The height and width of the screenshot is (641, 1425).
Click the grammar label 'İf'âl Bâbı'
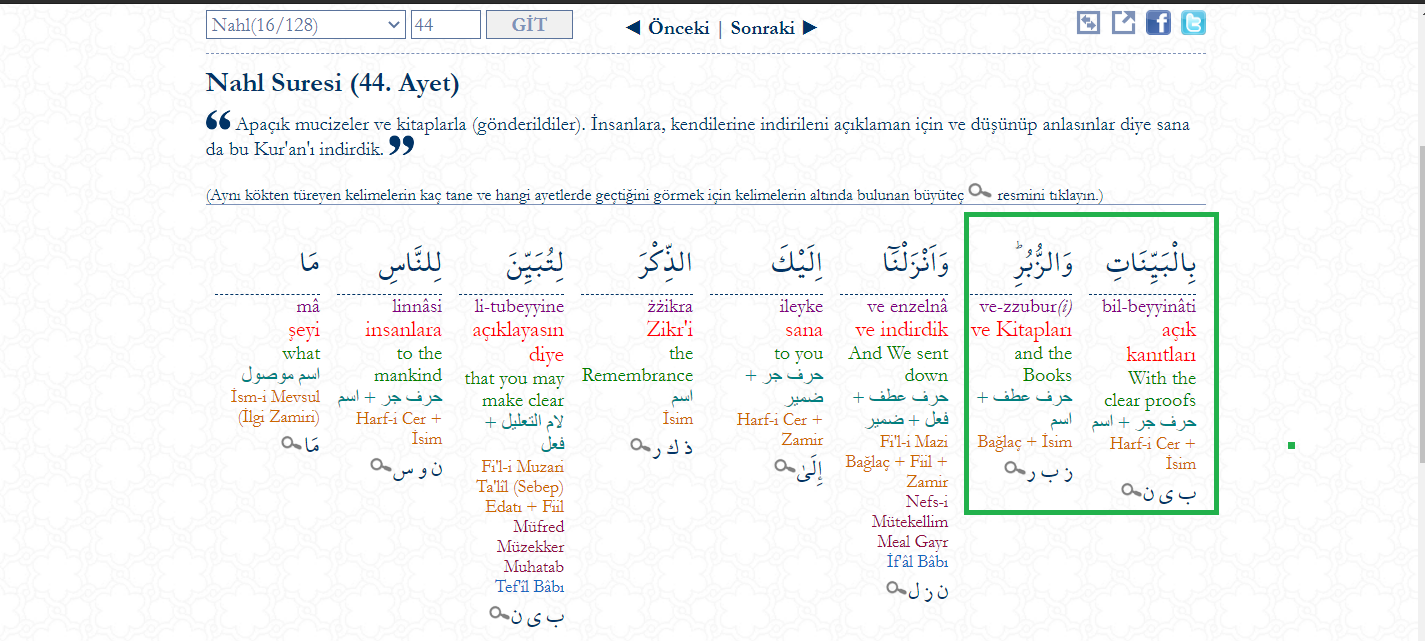[917, 561]
